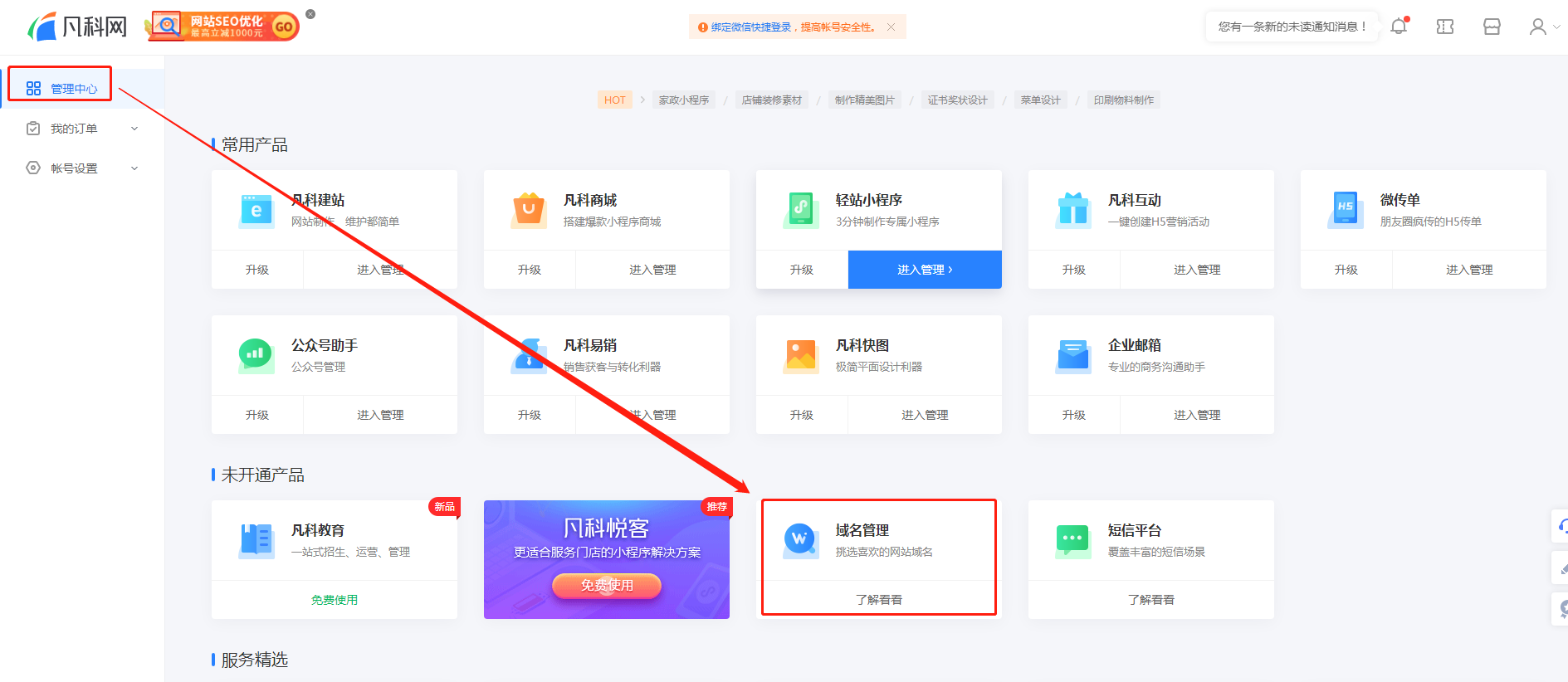This screenshot has height=682, width=1568.
Task: Upgrade the 凡科易销 product
Action: [x=530, y=415]
